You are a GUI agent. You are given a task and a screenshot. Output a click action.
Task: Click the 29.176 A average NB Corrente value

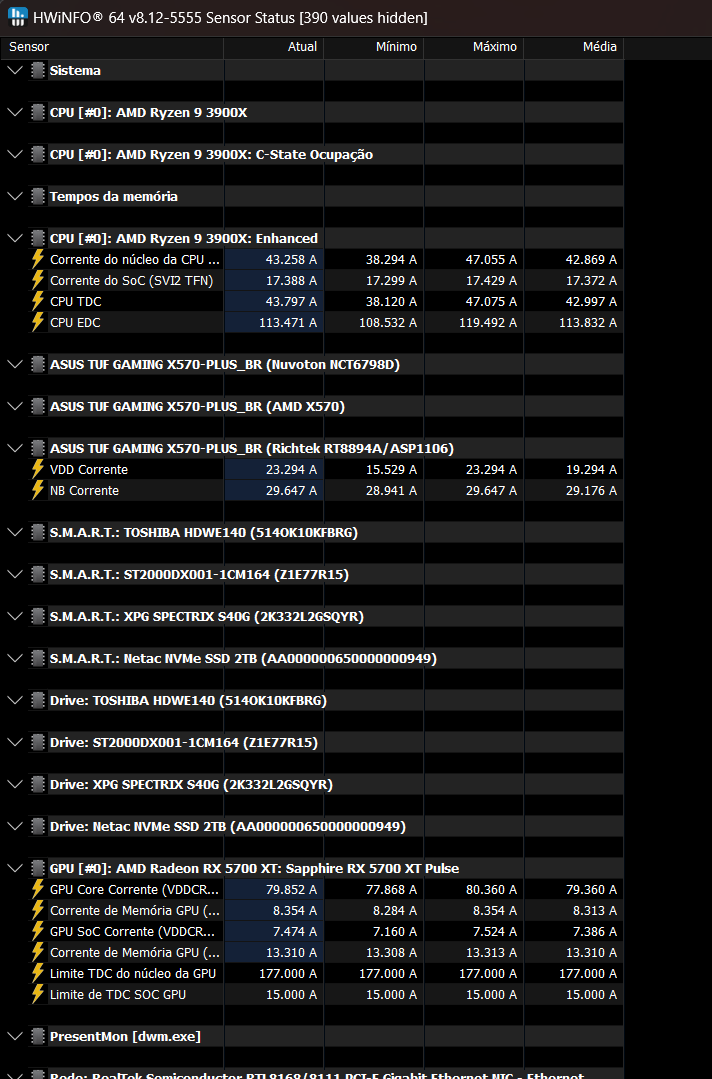pos(591,490)
